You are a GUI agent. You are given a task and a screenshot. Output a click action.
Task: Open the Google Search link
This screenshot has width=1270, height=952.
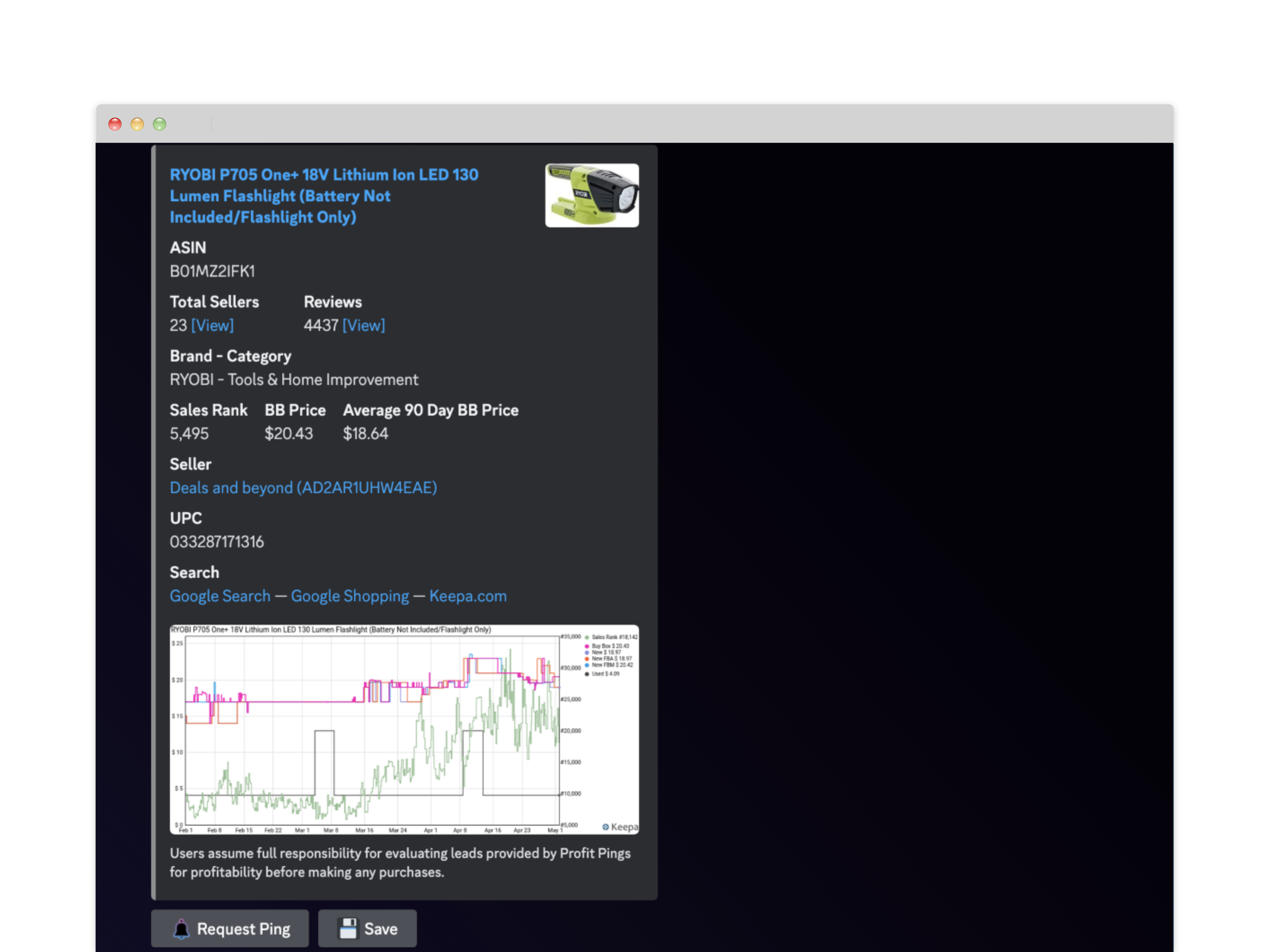[x=220, y=596]
